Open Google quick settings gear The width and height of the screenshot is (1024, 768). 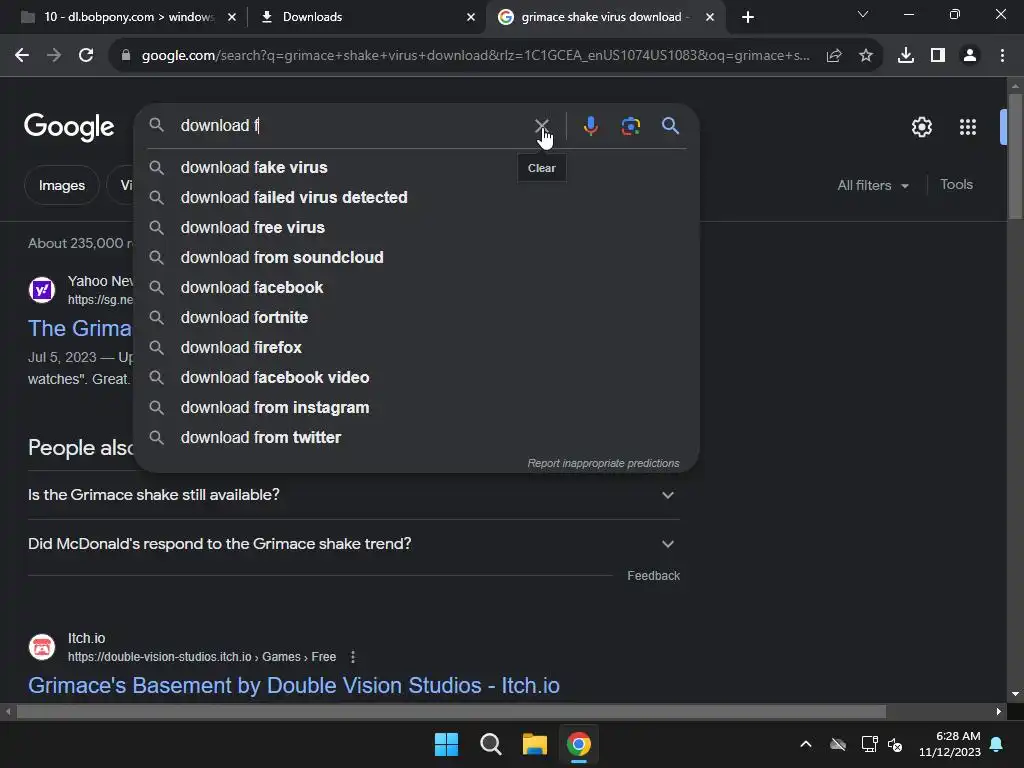click(x=921, y=127)
